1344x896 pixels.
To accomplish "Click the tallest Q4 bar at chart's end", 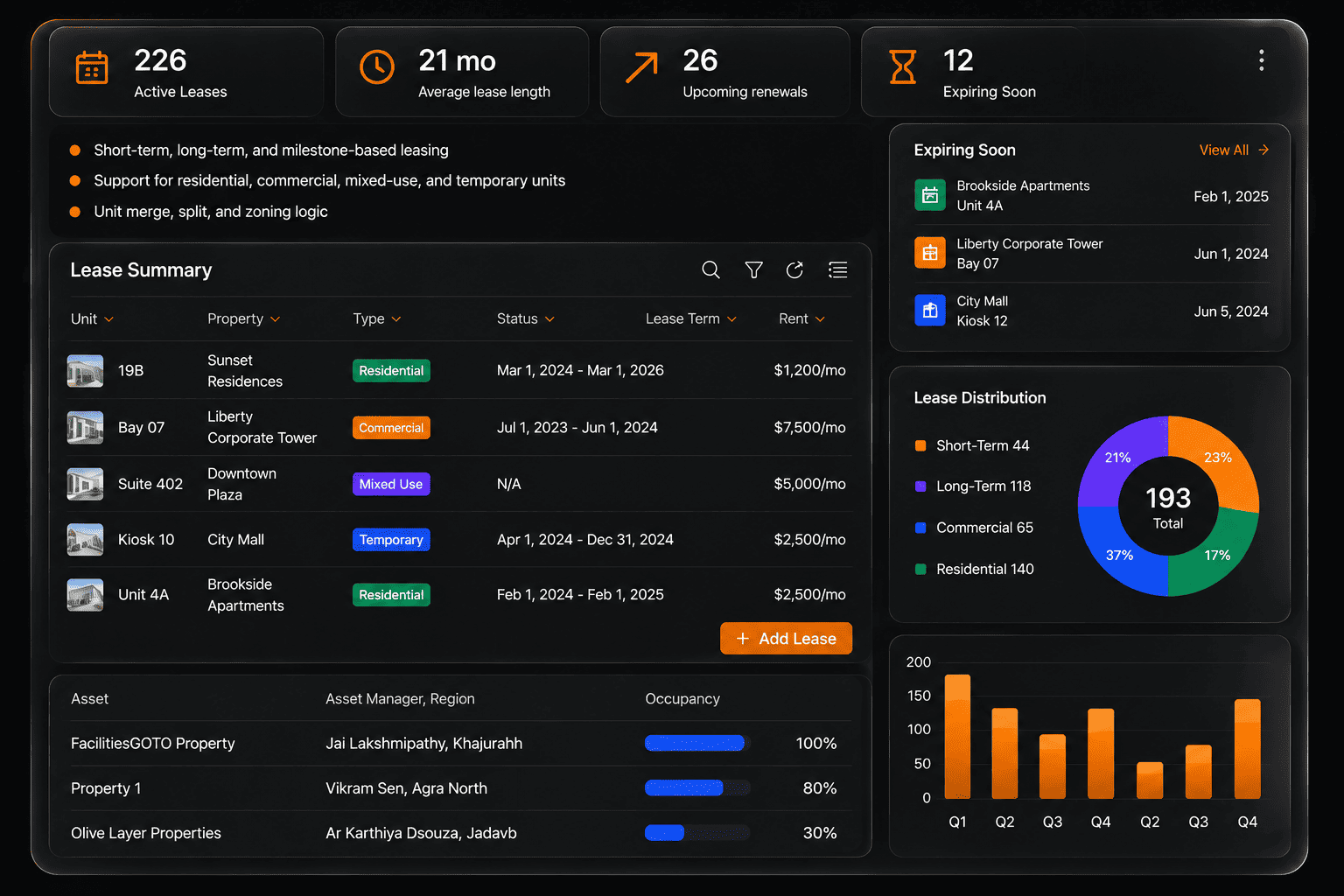I will coord(1248,749).
